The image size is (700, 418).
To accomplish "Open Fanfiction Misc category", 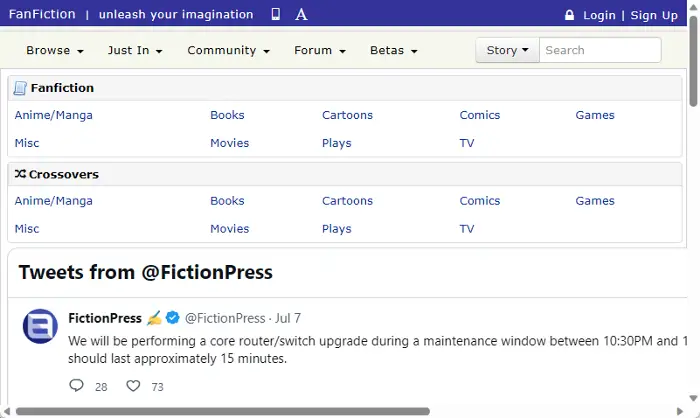I will click(27, 143).
